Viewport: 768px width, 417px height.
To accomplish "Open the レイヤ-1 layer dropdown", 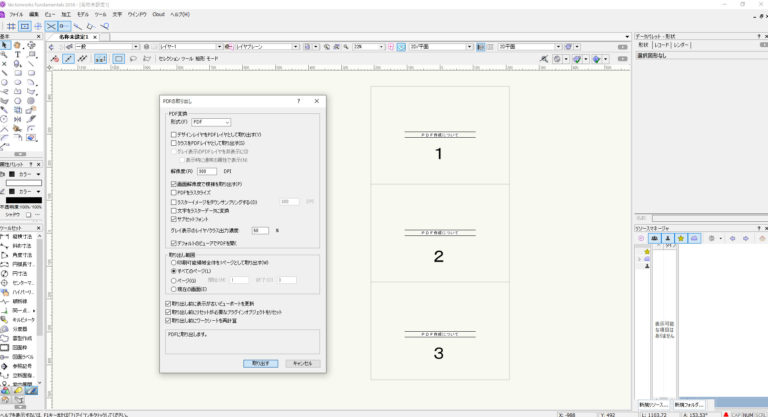I will point(188,47).
